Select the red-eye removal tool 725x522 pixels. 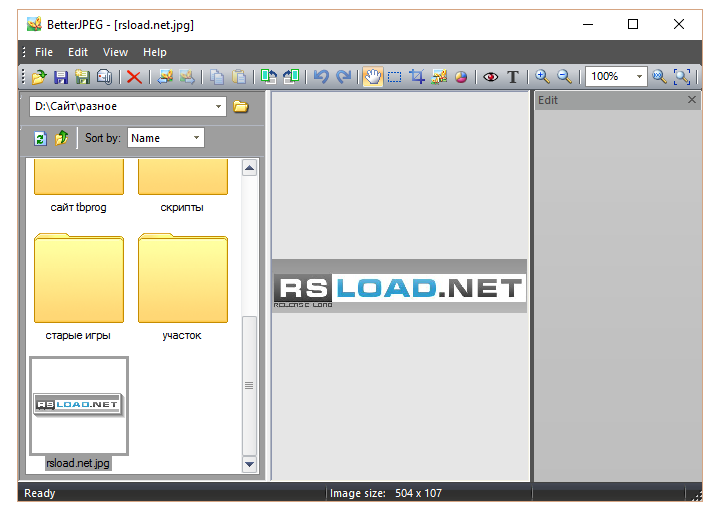pos(491,76)
